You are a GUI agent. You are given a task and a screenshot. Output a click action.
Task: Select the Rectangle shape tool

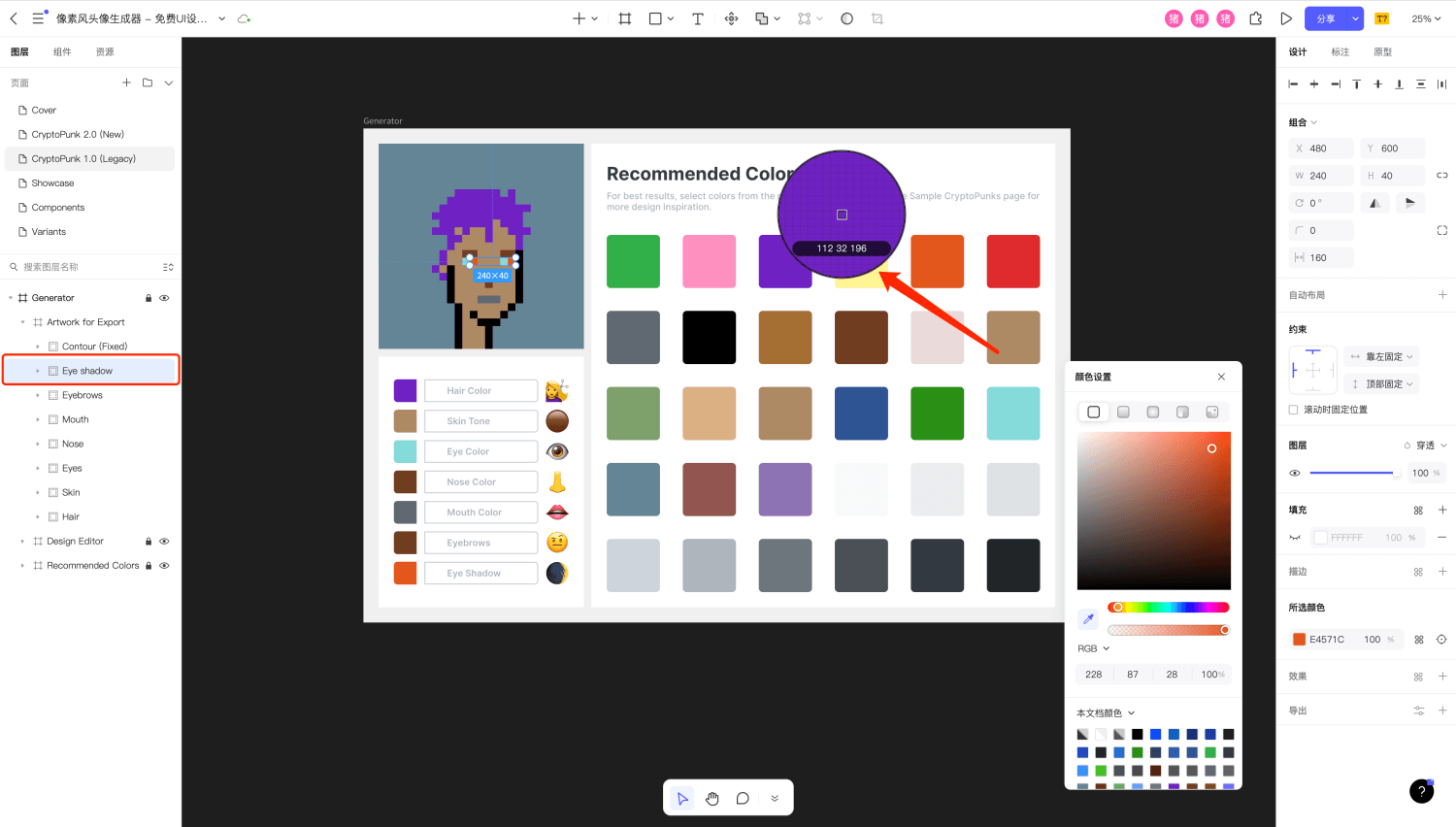click(x=655, y=18)
